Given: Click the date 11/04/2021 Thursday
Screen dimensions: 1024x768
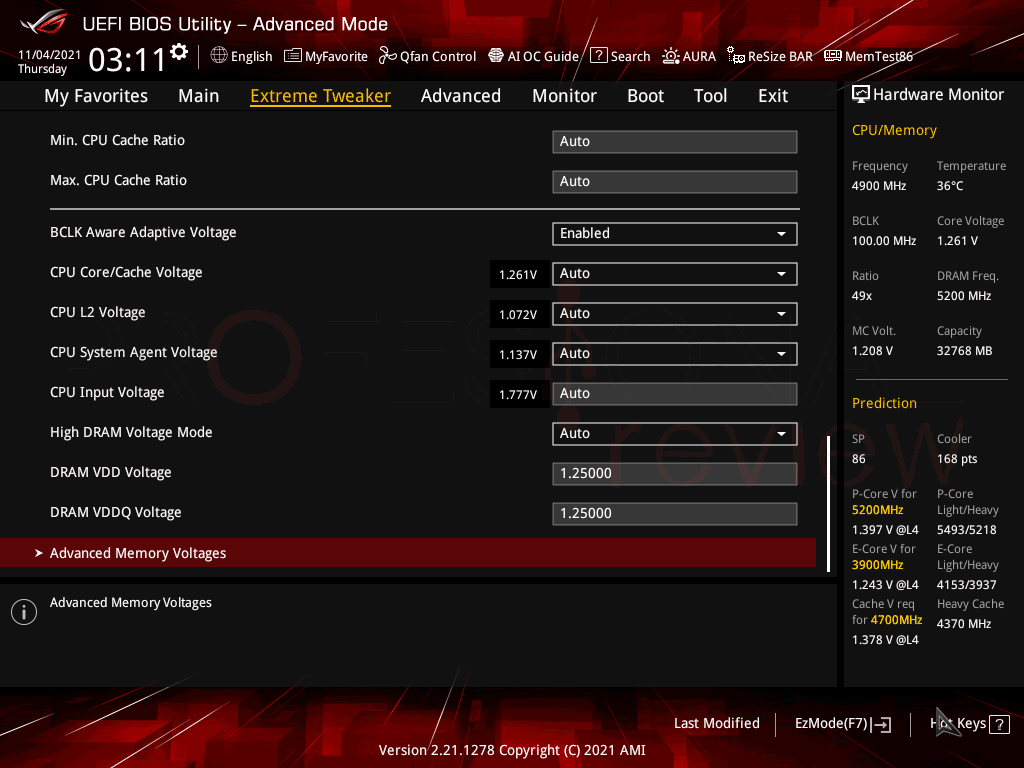Looking at the screenshot, I should coord(49,62).
